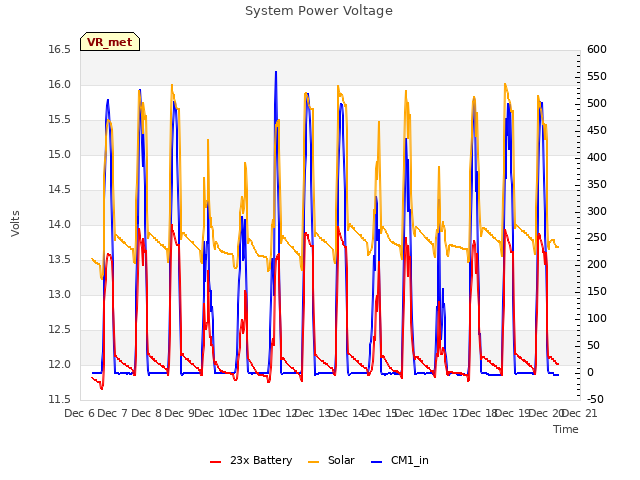Click the -50 right axis tick label
640x480 pixels.
point(596,399)
